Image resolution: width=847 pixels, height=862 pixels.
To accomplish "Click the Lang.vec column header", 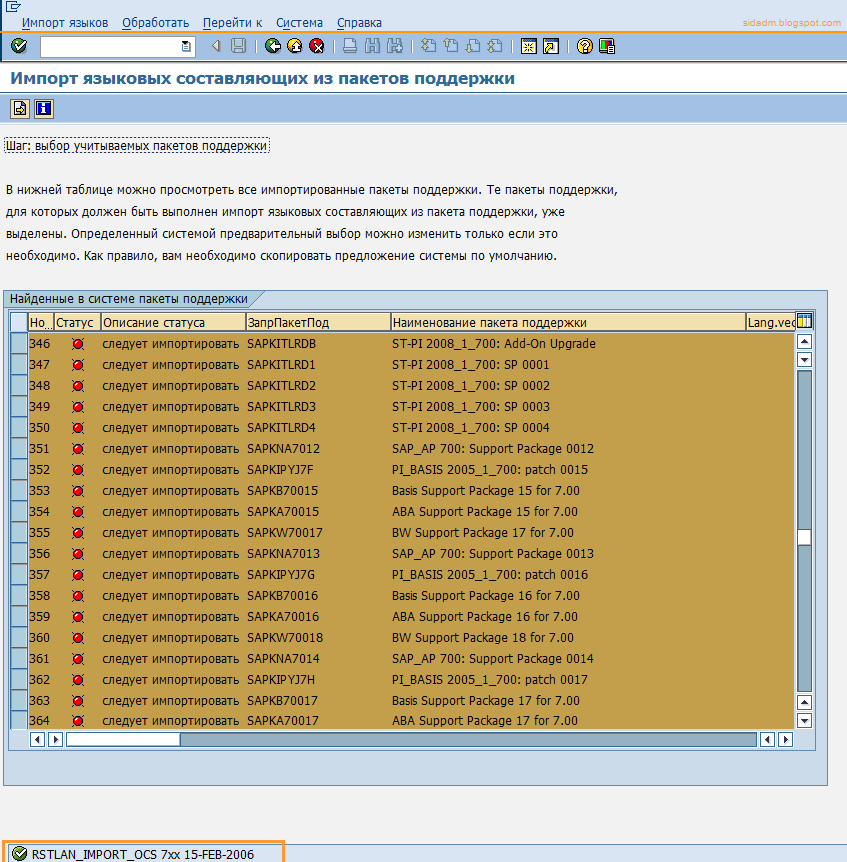I will [771, 322].
